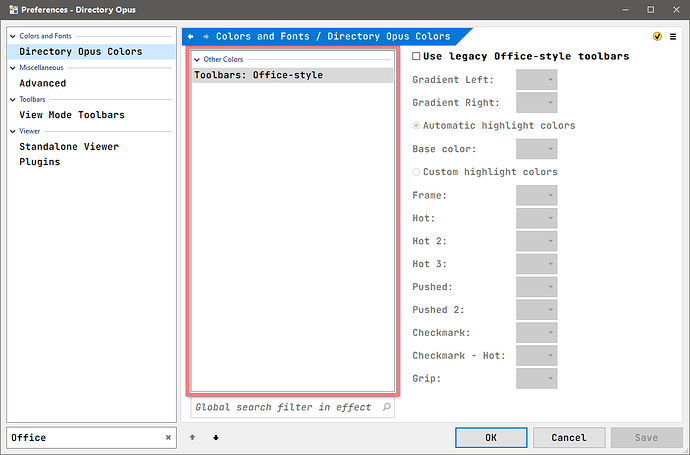The width and height of the screenshot is (690, 455).
Task: Click the magnifier icon in the filter box
Action: click(386, 407)
